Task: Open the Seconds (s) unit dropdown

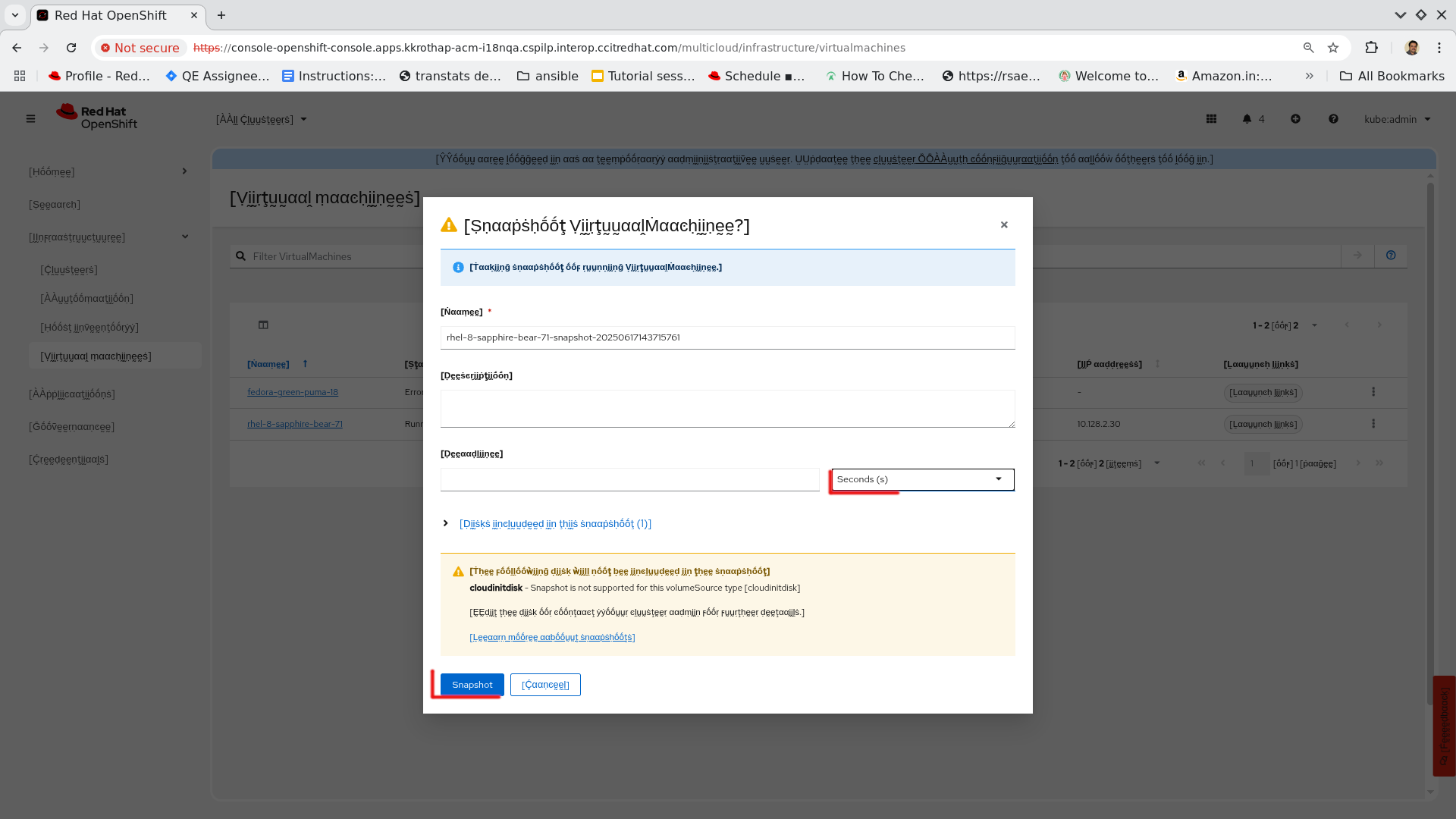Action: point(922,479)
